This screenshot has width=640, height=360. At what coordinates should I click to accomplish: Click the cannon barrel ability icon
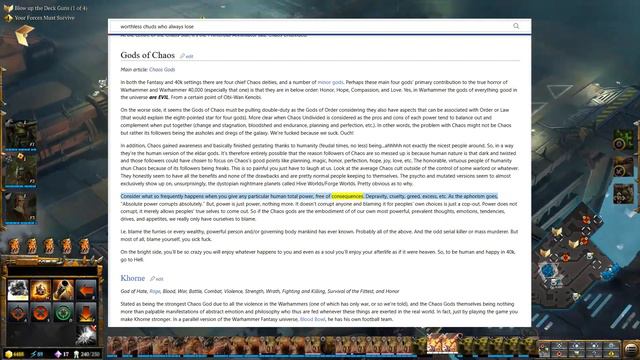pyautogui.click(x=63, y=290)
